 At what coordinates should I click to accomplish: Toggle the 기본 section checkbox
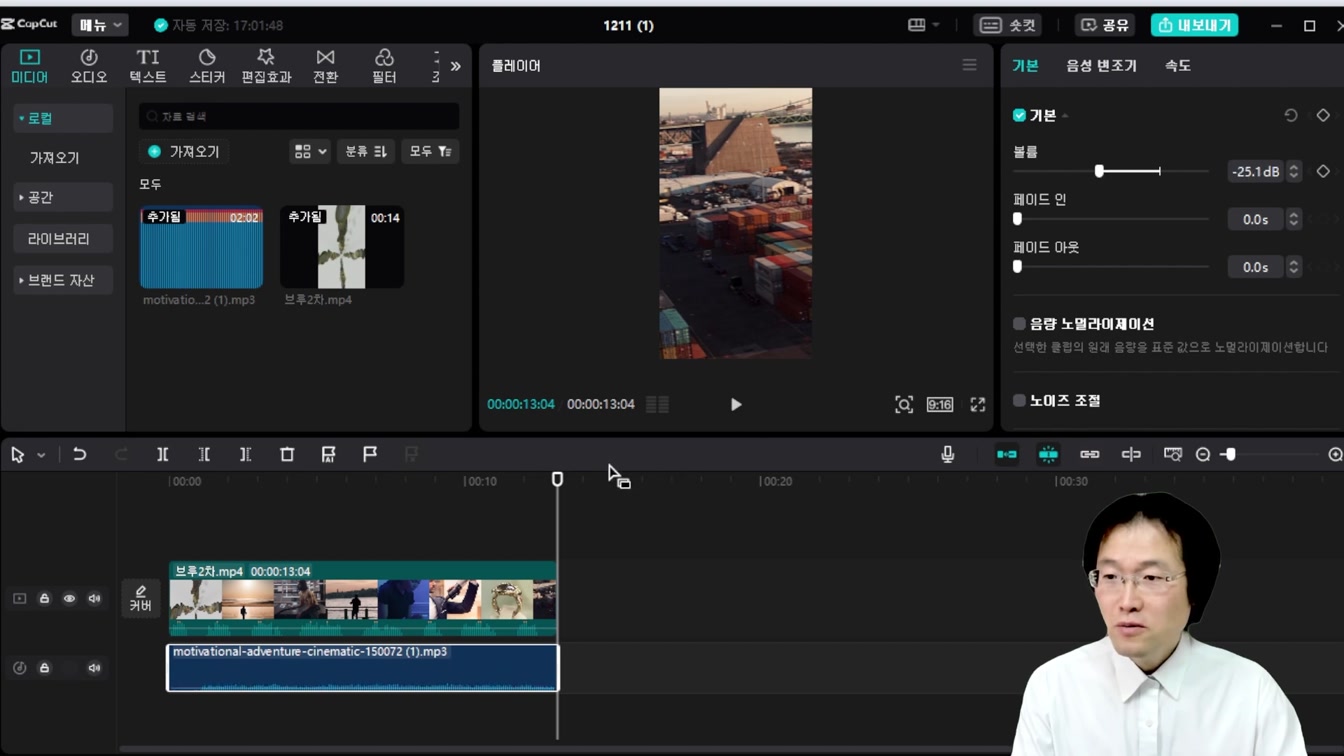click(1019, 116)
